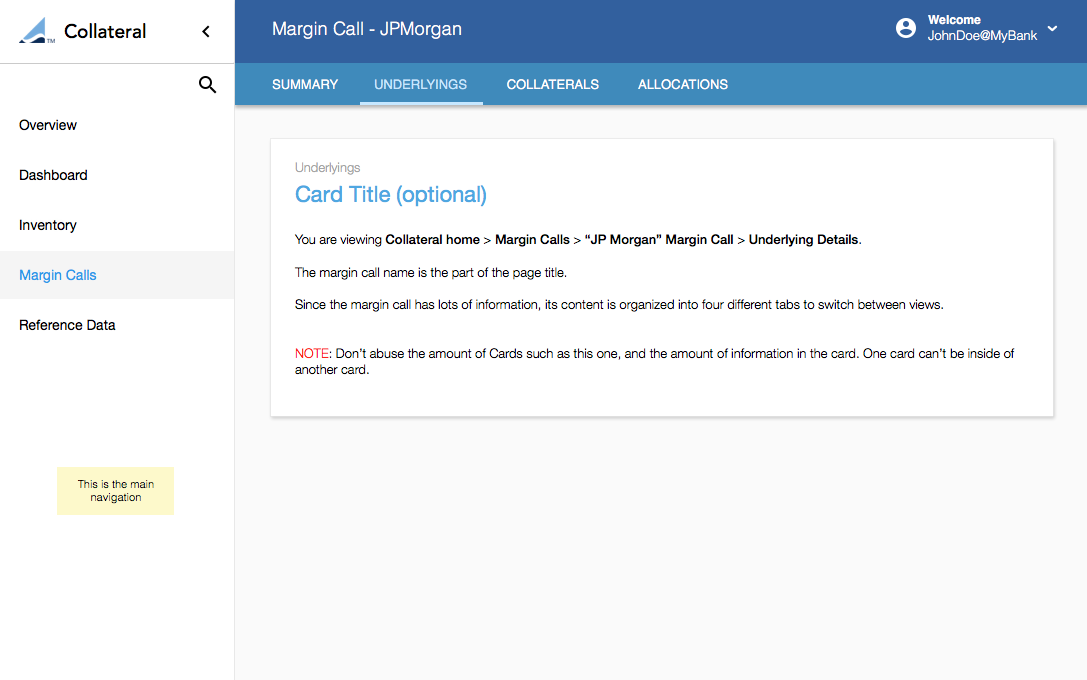The image size is (1087, 680).
Task: Open Overview in the sidebar navigation
Action: tap(48, 125)
